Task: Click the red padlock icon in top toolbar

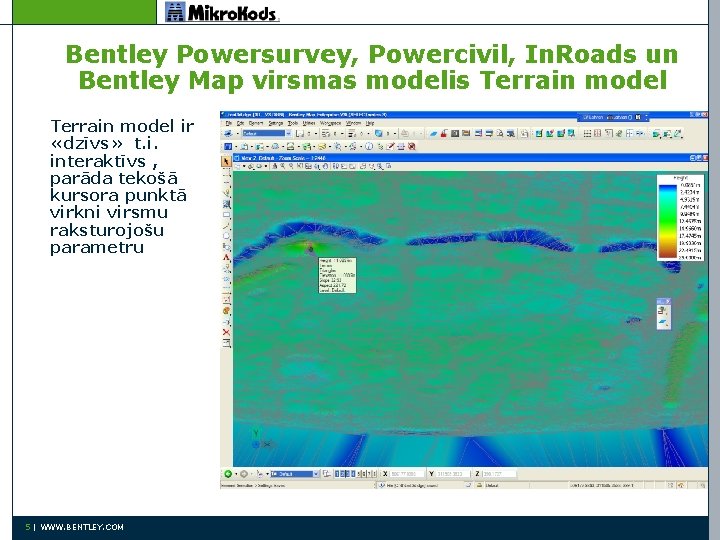Action: point(444,134)
